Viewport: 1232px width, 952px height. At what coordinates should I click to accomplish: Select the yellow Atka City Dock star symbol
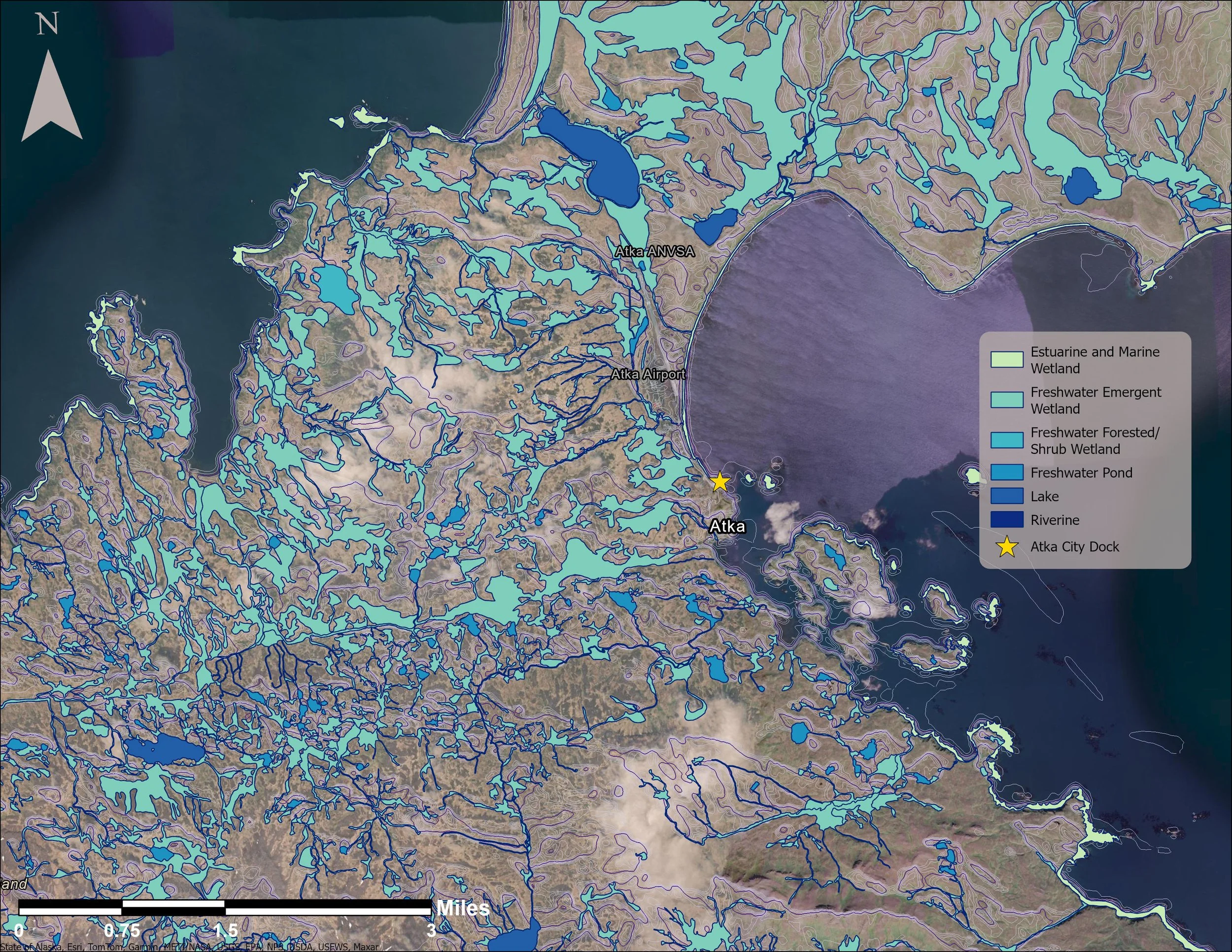pyautogui.click(x=720, y=482)
